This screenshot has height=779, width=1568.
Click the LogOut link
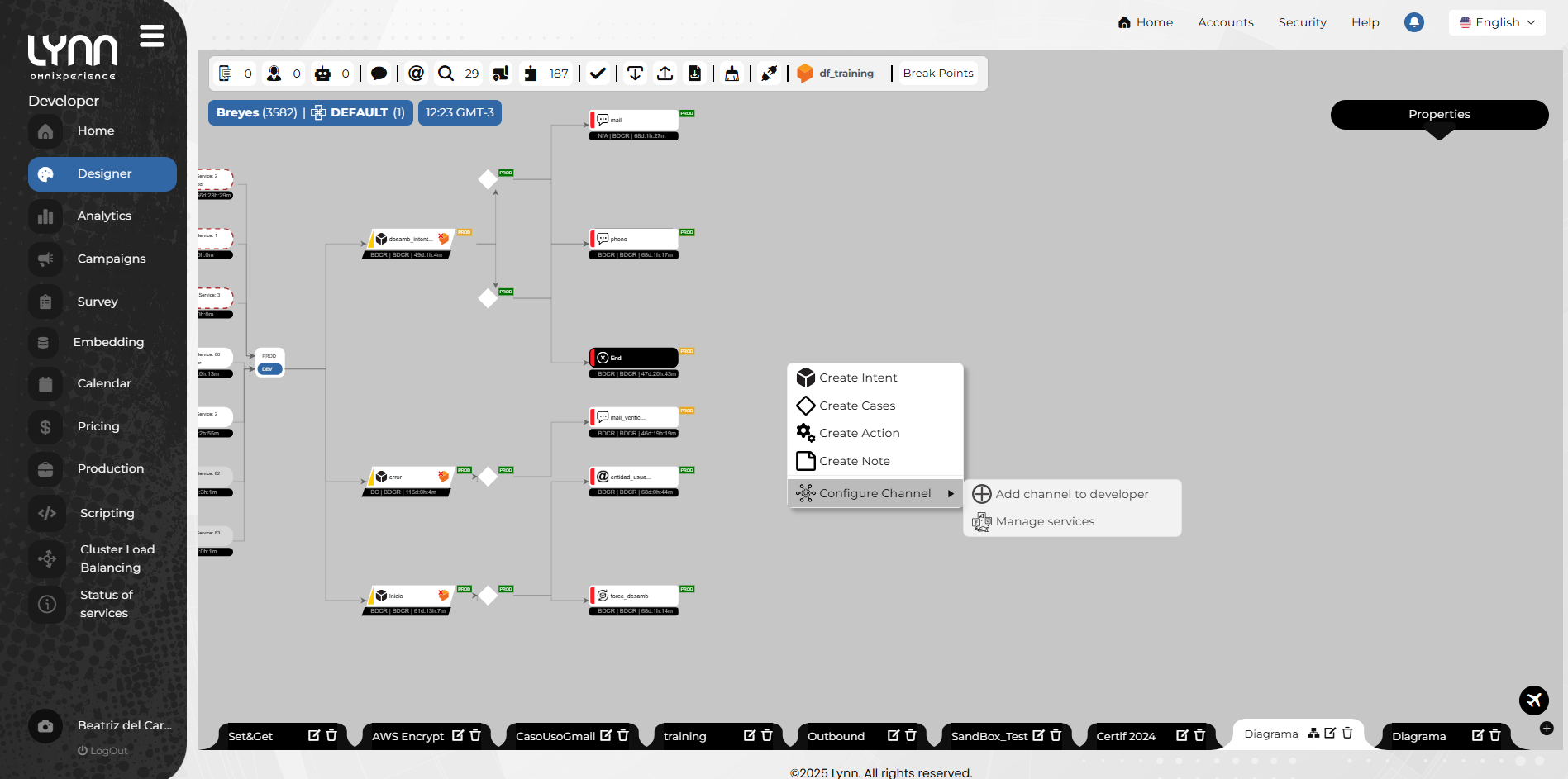(103, 751)
